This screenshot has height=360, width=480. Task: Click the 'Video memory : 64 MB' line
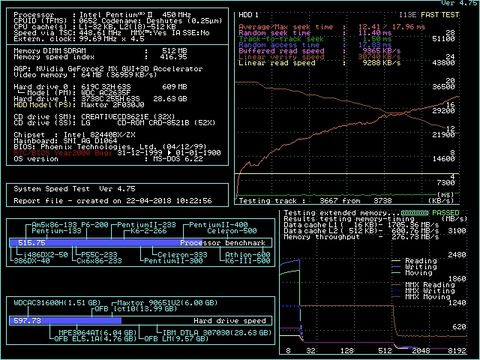click(85, 75)
